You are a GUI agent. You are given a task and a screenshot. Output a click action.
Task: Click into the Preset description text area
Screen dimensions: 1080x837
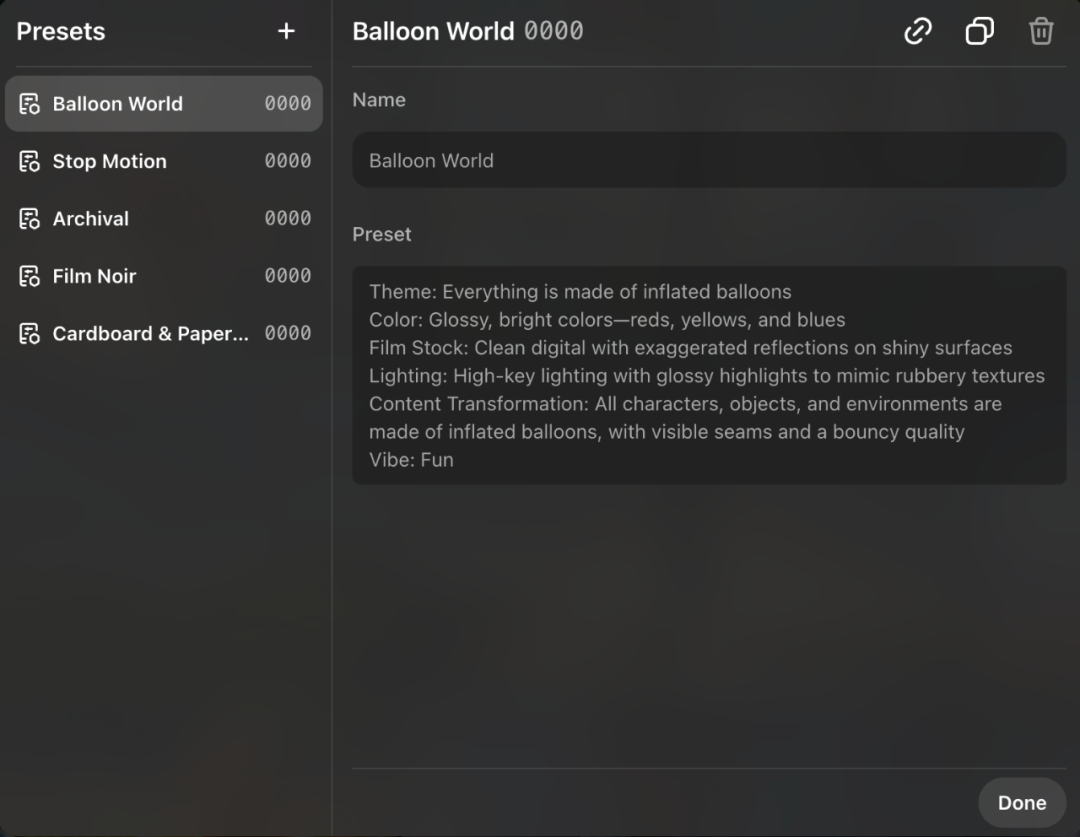click(x=709, y=375)
